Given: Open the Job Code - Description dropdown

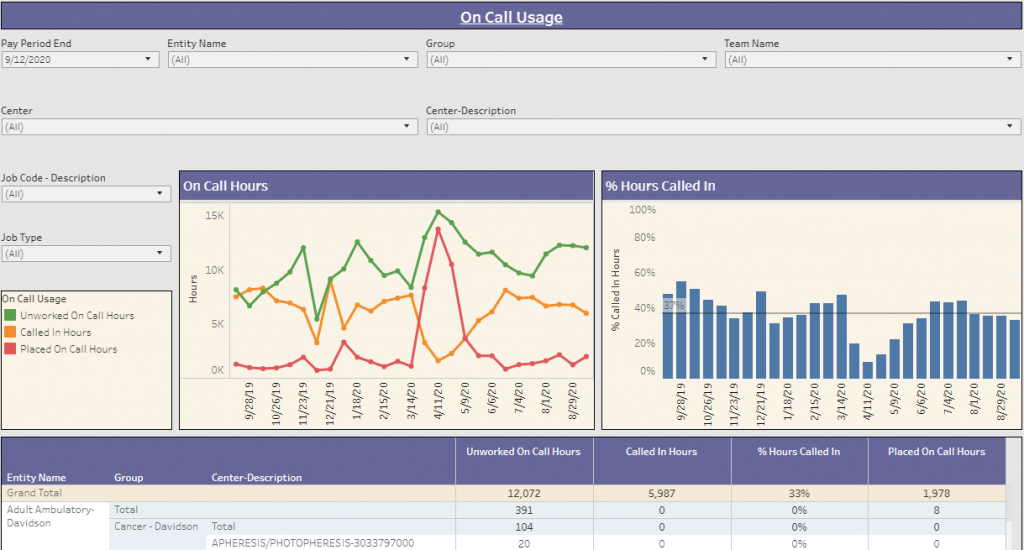Looking at the screenshot, I should click(x=86, y=194).
